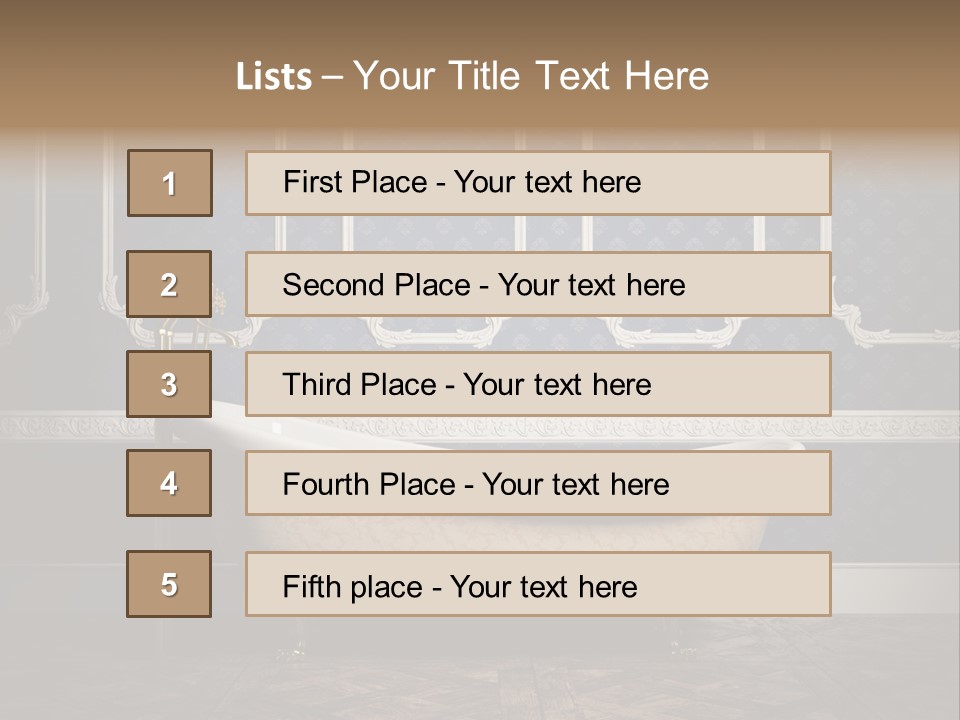Screen dimensions: 960x720
Task: Select the slide title 'Lists – Your Title Text Here'
Action: [x=472, y=76]
